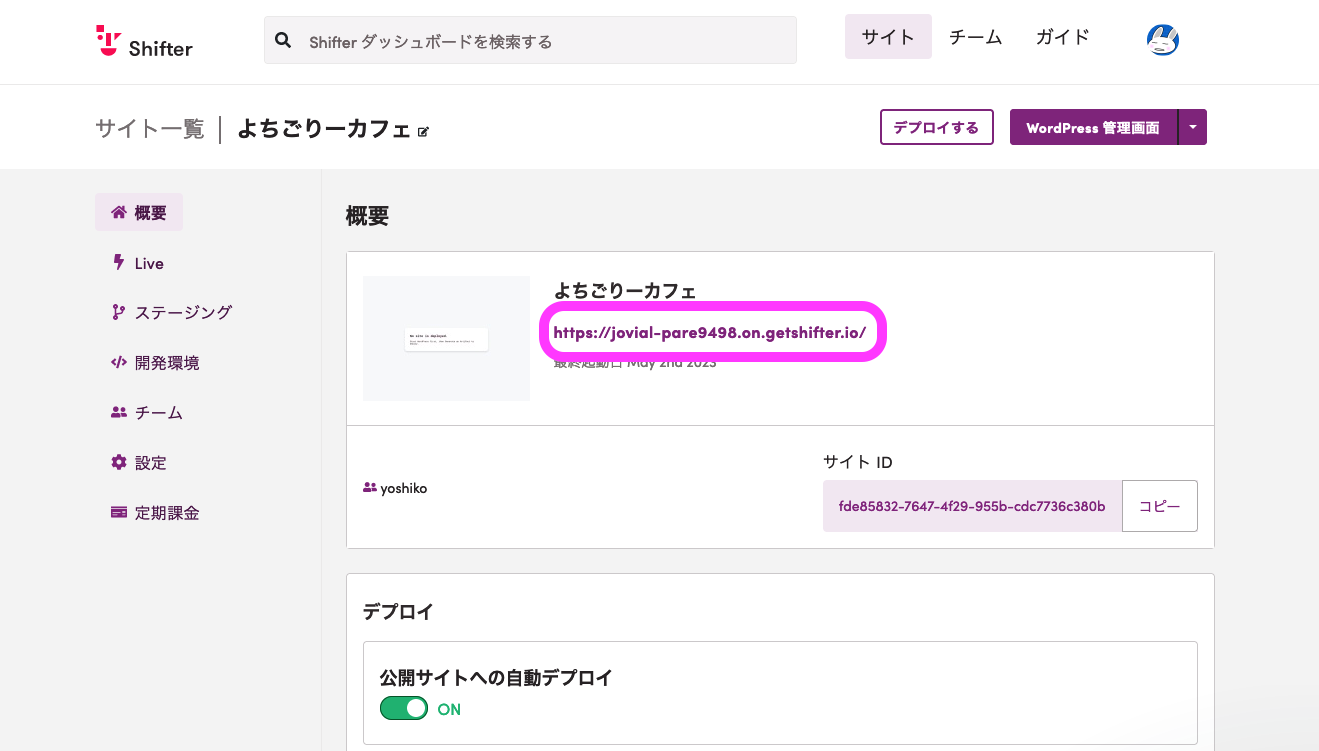
Task: Click the 概要 page heading
Action: tap(367, 215)
